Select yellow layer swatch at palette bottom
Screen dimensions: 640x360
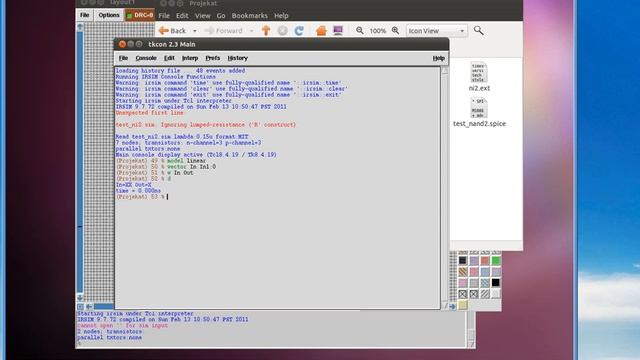(462, 305)
